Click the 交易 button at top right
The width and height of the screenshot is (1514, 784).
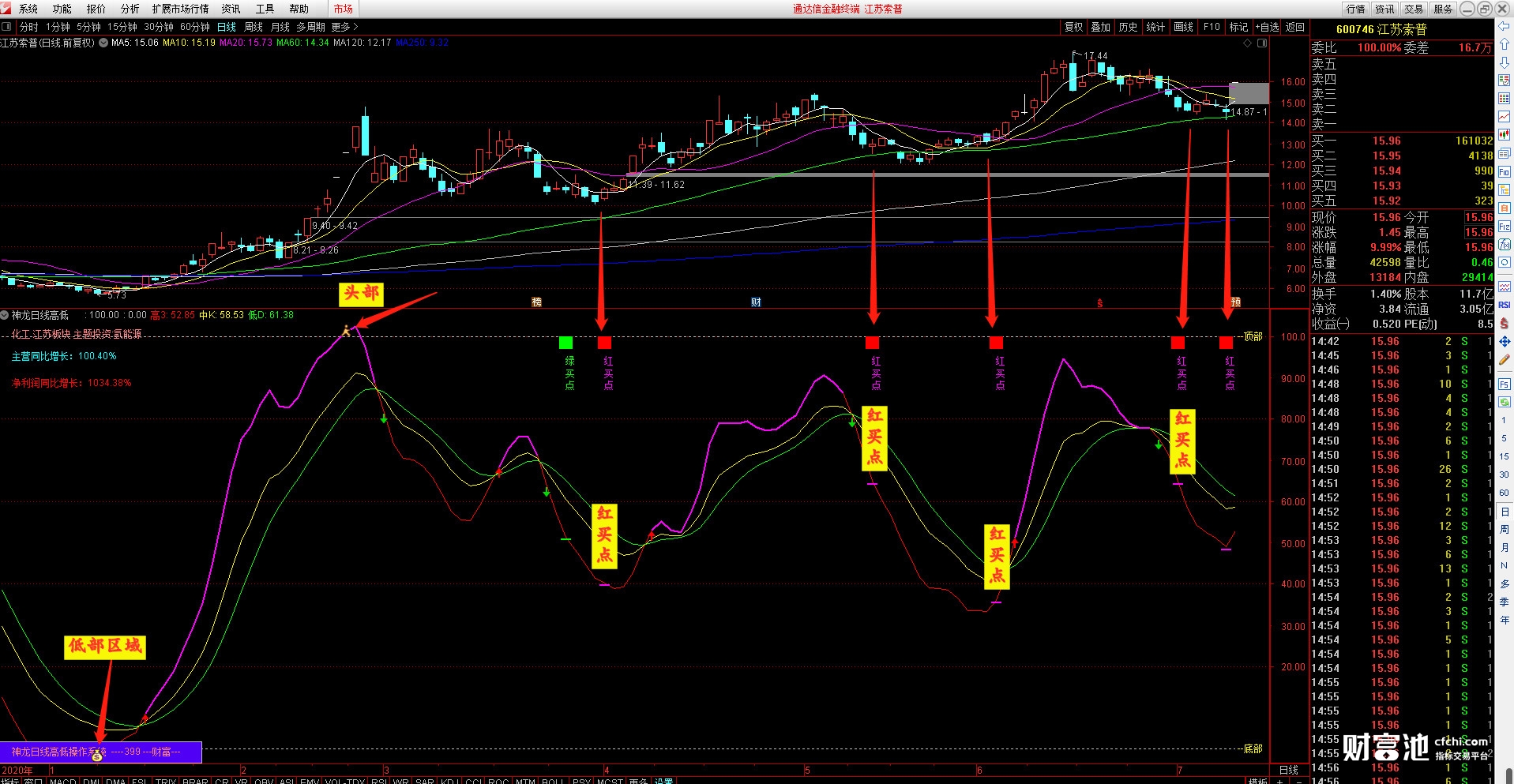point(1414,9)
